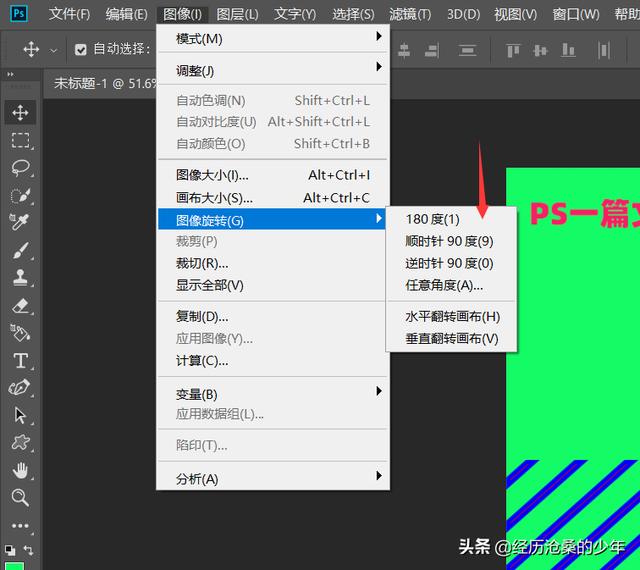The image size is (640, 570).
Task: Click the Move tool icon in options bar
Action: [x=31, y=50]
